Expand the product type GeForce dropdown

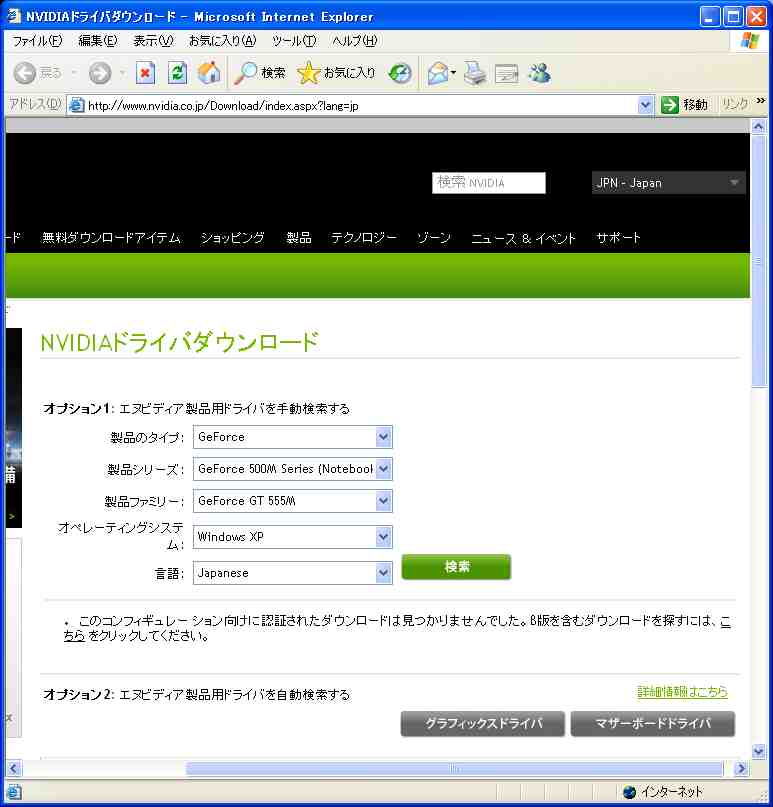(383, 437)
